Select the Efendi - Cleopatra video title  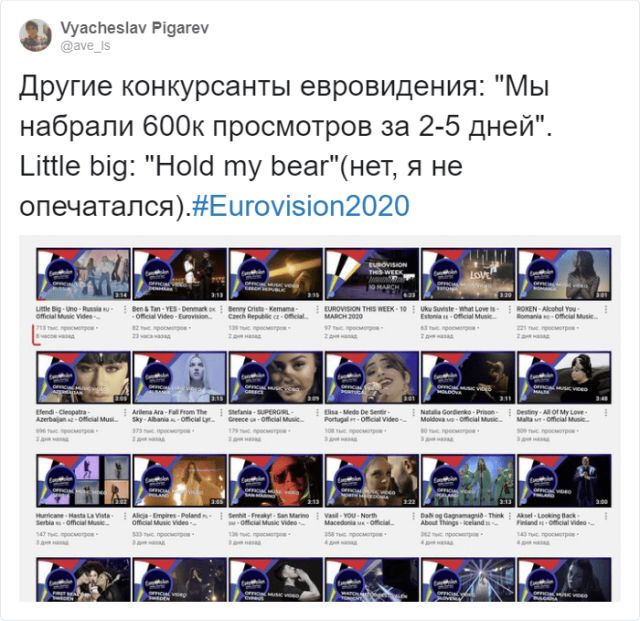(x=77, y=416)
